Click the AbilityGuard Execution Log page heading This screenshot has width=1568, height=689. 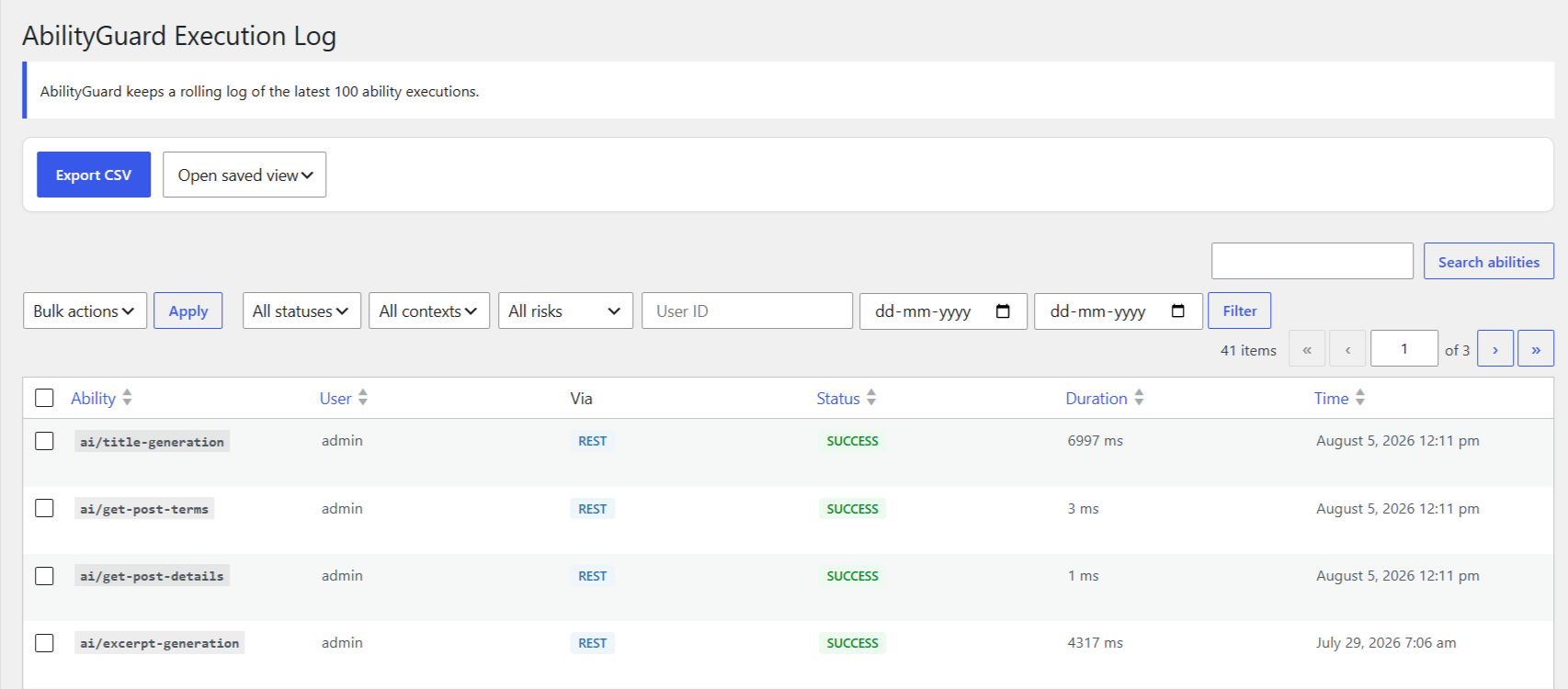[x=179, y=36]
